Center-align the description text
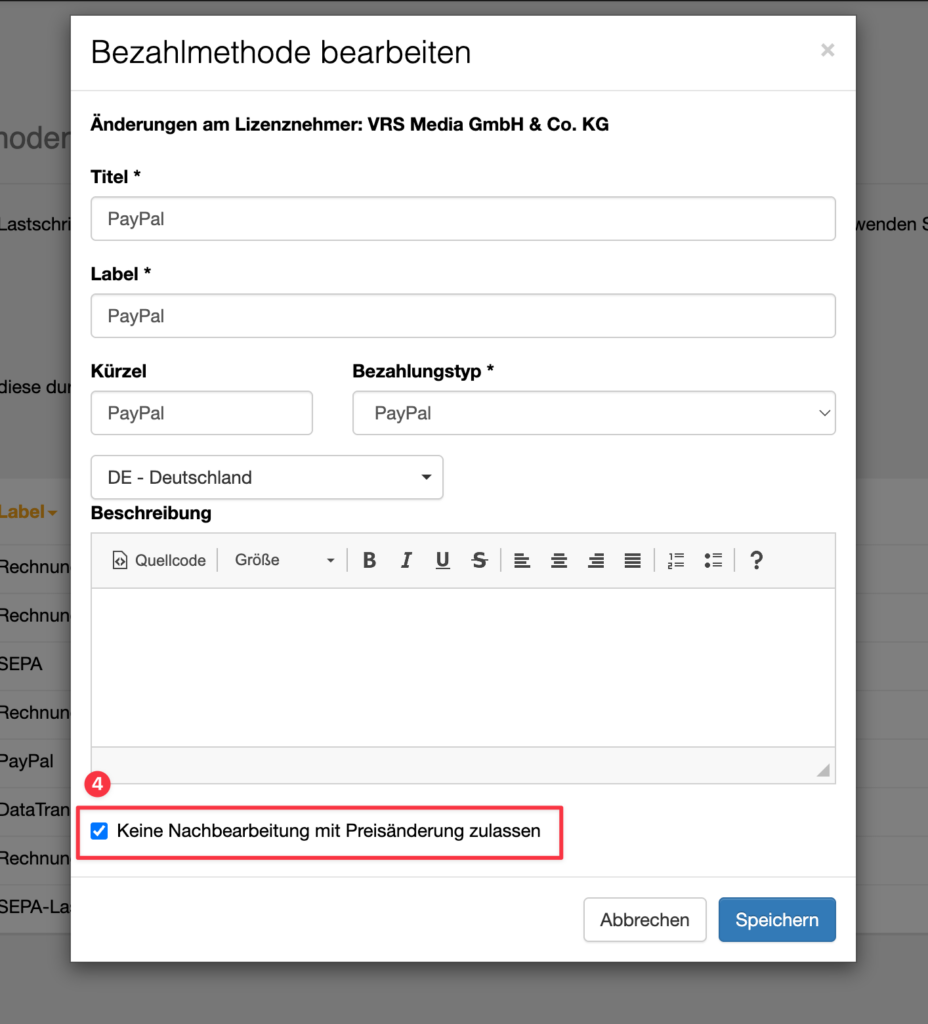The image size is (928, 1024). pyautogui.click(x=559, y=560)
